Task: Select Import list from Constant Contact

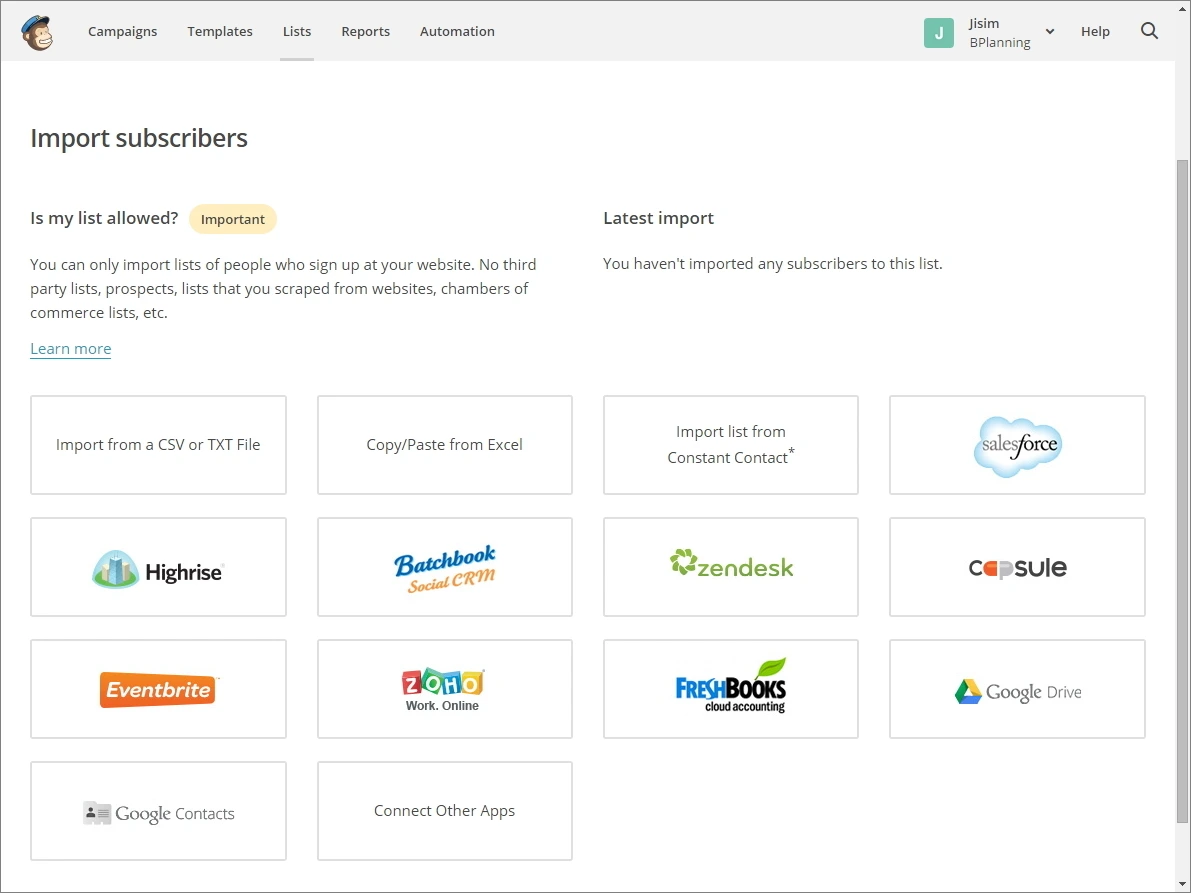Action: click(731, 445)
